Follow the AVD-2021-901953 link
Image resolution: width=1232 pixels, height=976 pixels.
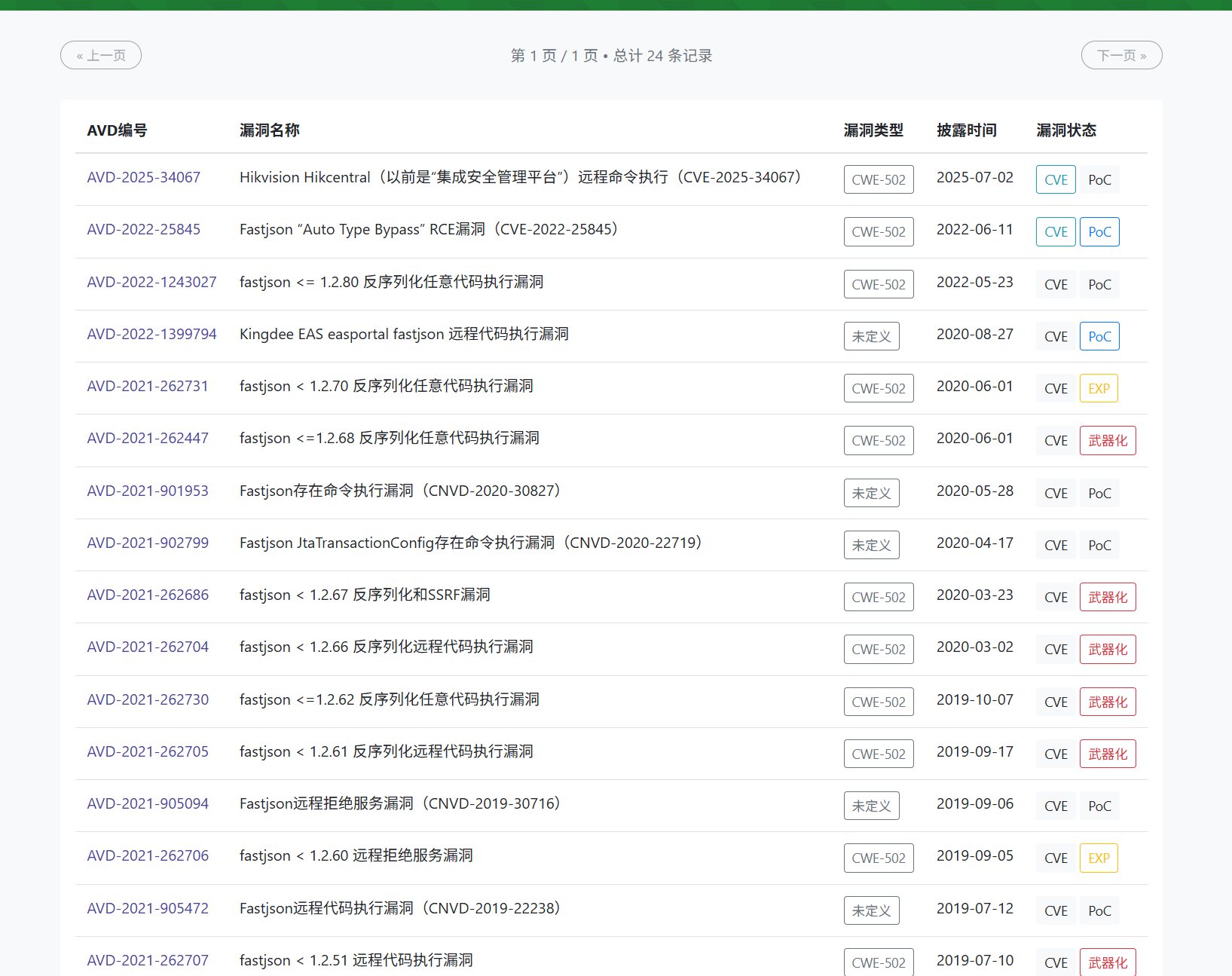(x=148, y=491)
